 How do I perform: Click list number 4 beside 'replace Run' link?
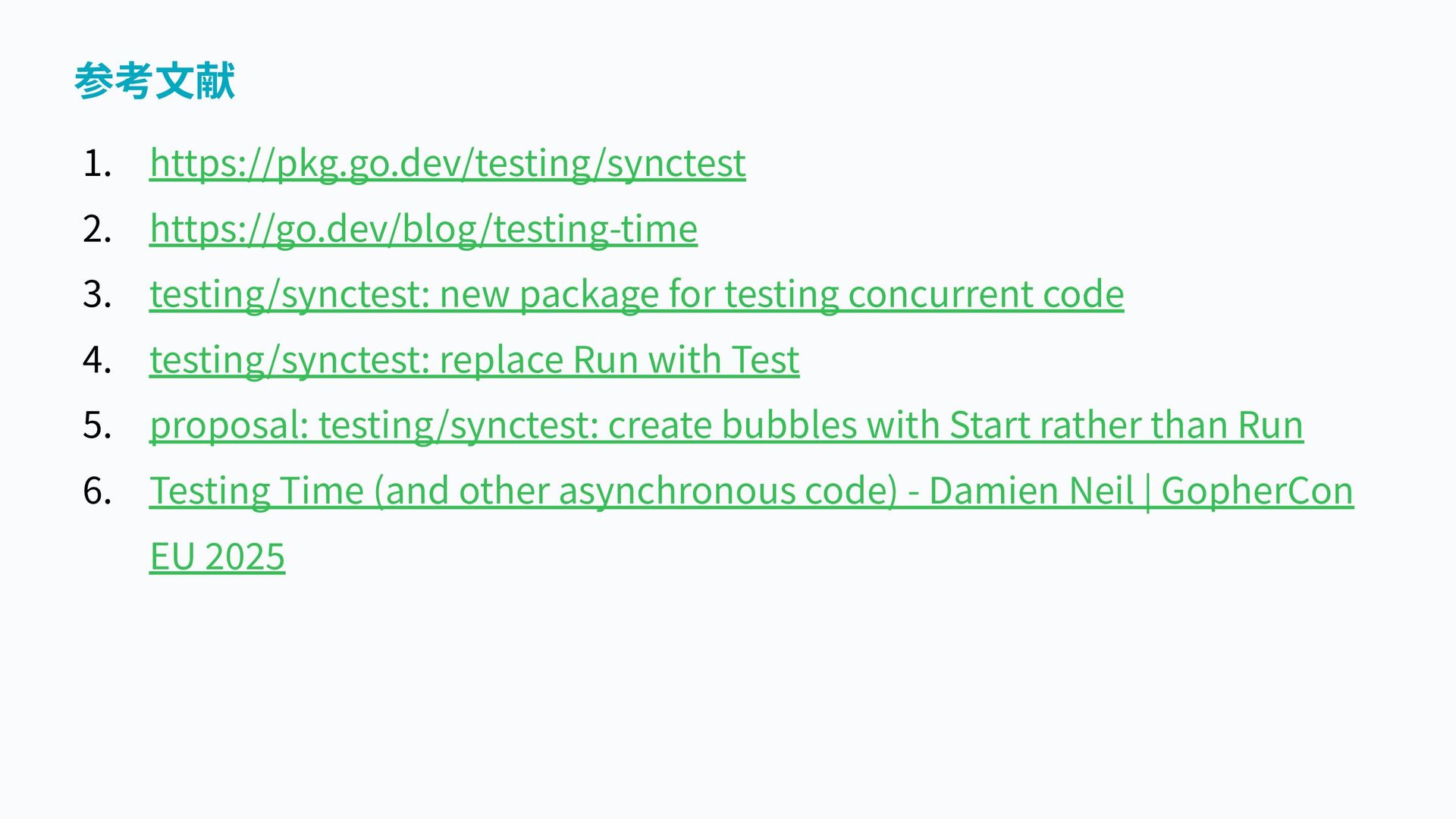pos(96,359)
